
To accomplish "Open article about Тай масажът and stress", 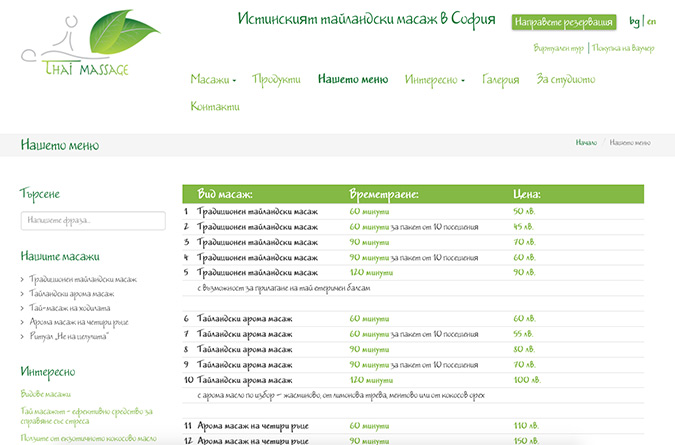I will point(87,416).
